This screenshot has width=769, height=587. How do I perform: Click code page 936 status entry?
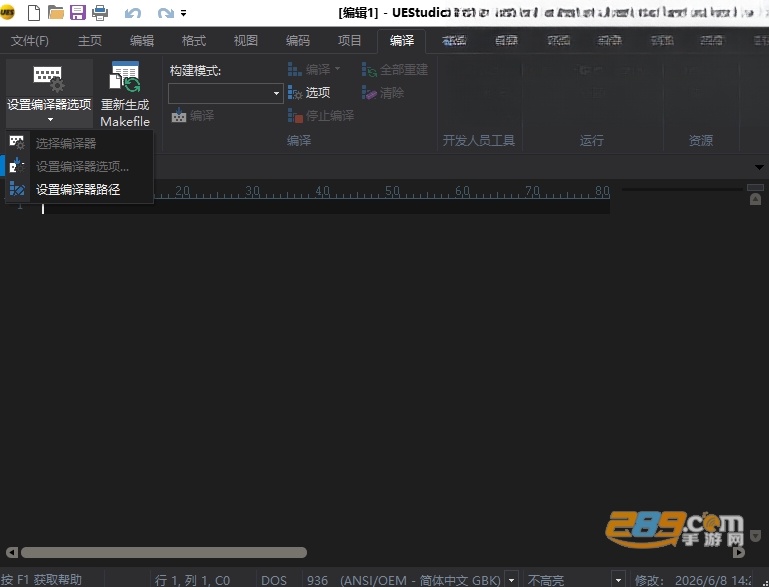tap(317, 580)
